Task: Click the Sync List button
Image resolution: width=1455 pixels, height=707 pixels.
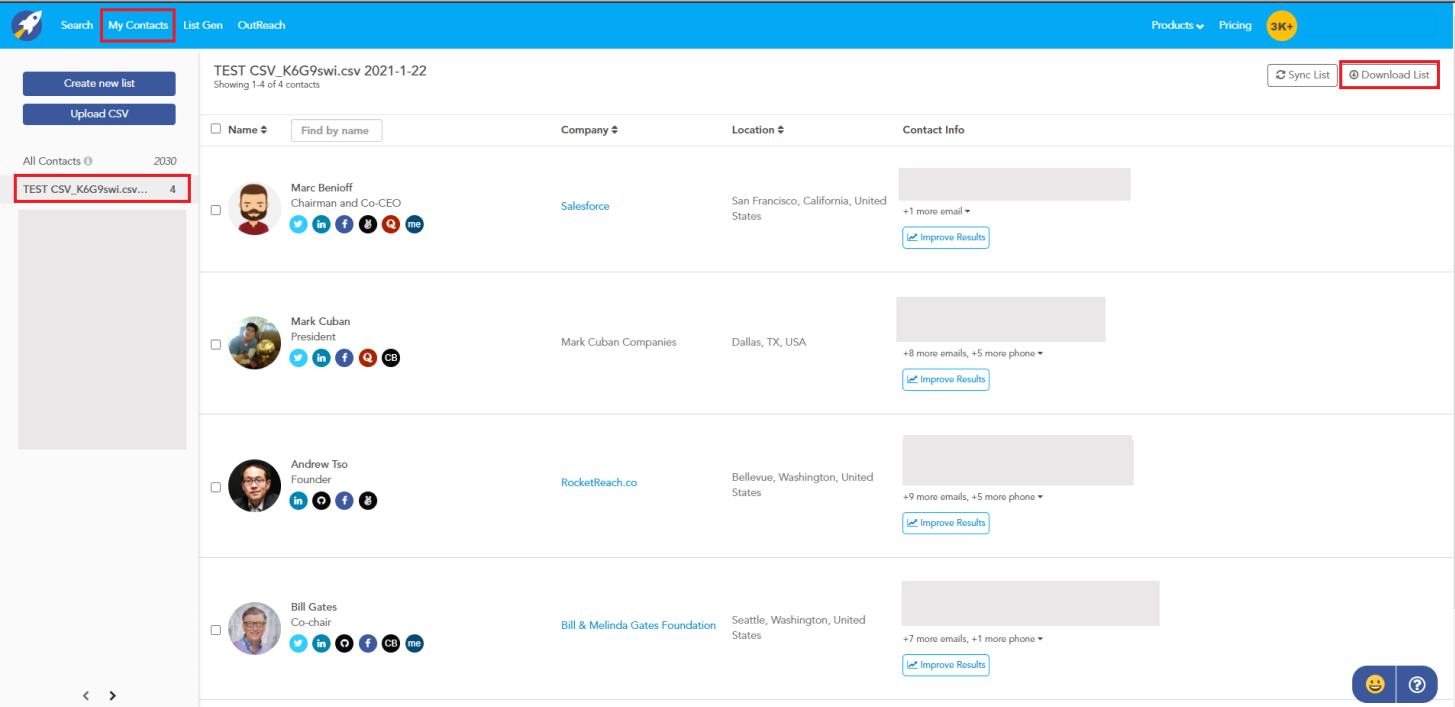Action: [1302, 75]
